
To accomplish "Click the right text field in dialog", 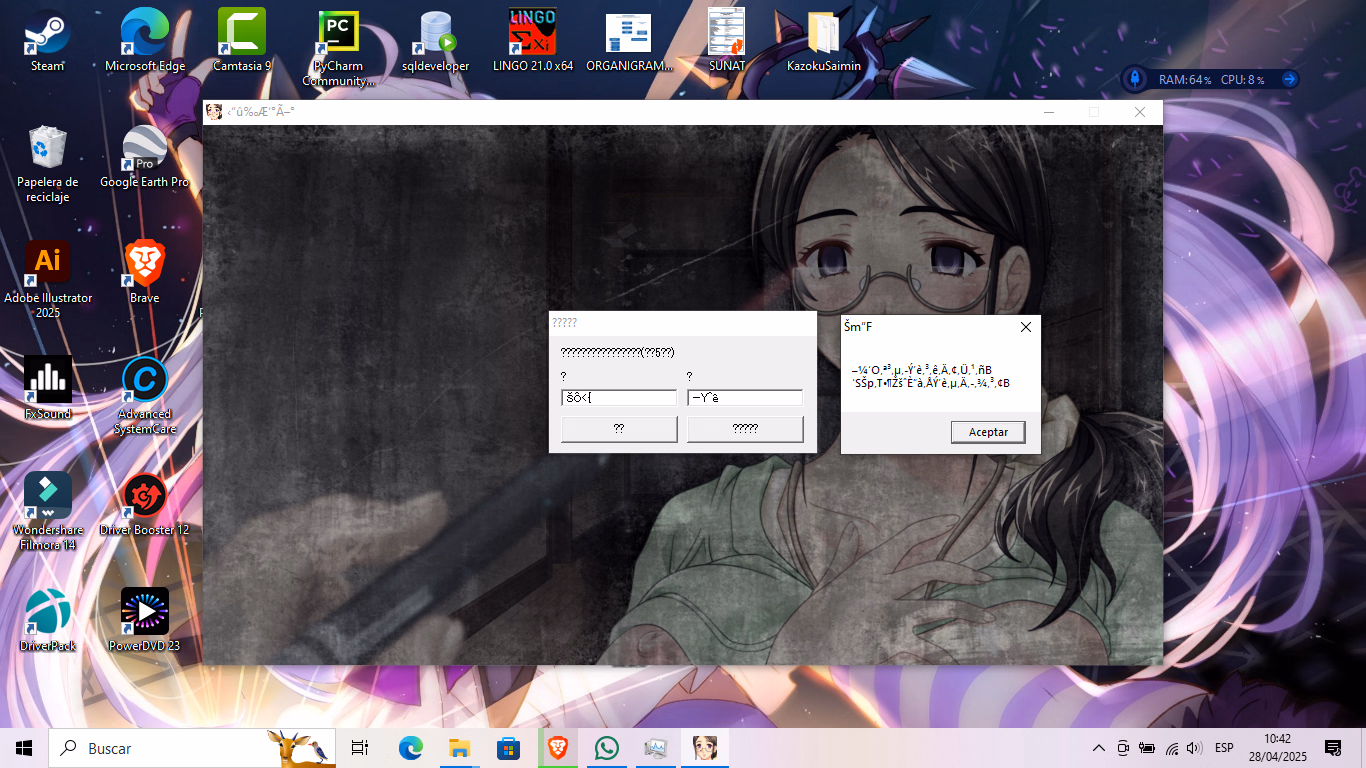I will [745, 398].
